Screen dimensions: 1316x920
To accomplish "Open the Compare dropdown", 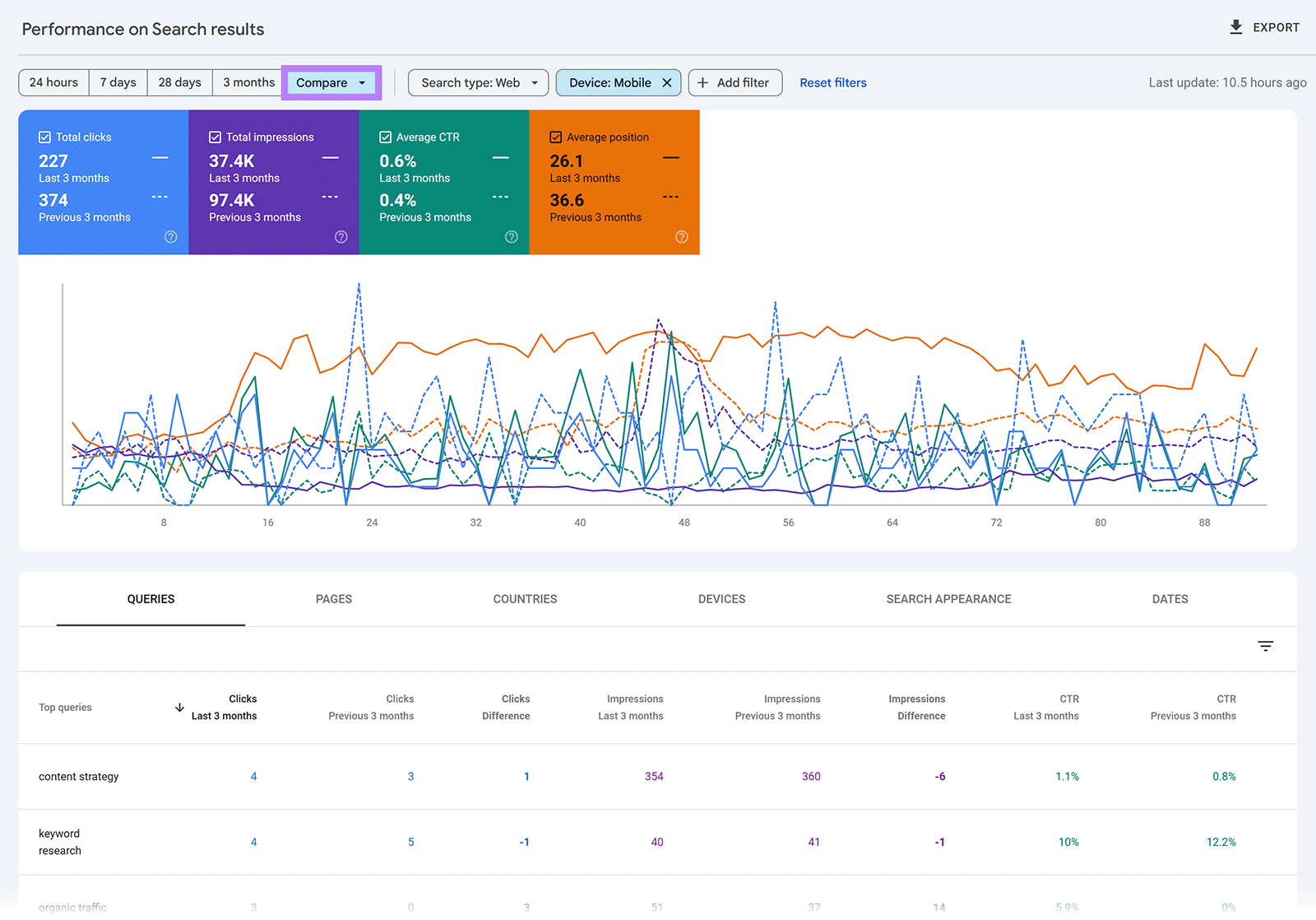I will [331, 82].
